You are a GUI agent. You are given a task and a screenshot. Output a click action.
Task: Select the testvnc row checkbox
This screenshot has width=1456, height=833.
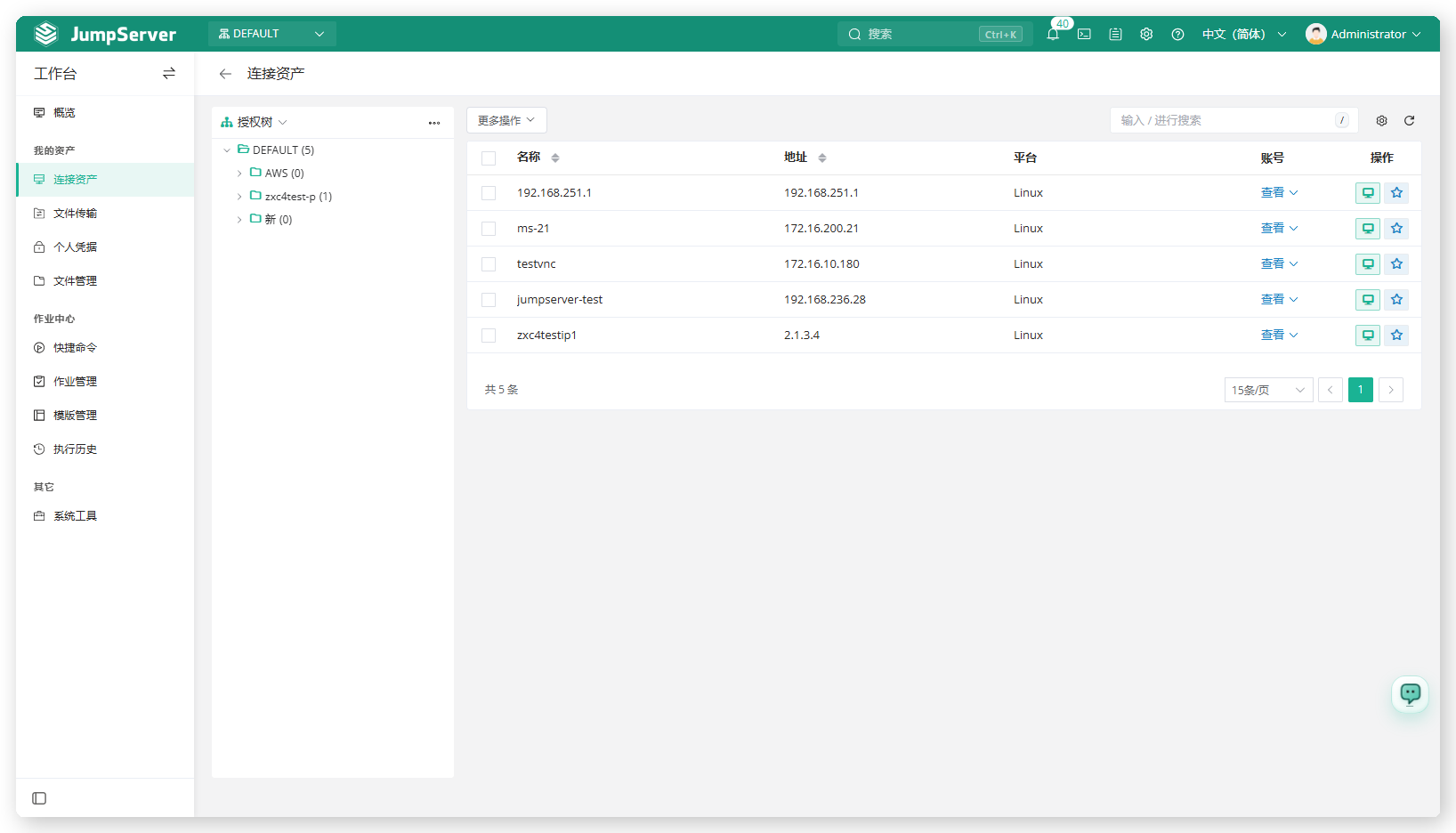tap(489, 264)
